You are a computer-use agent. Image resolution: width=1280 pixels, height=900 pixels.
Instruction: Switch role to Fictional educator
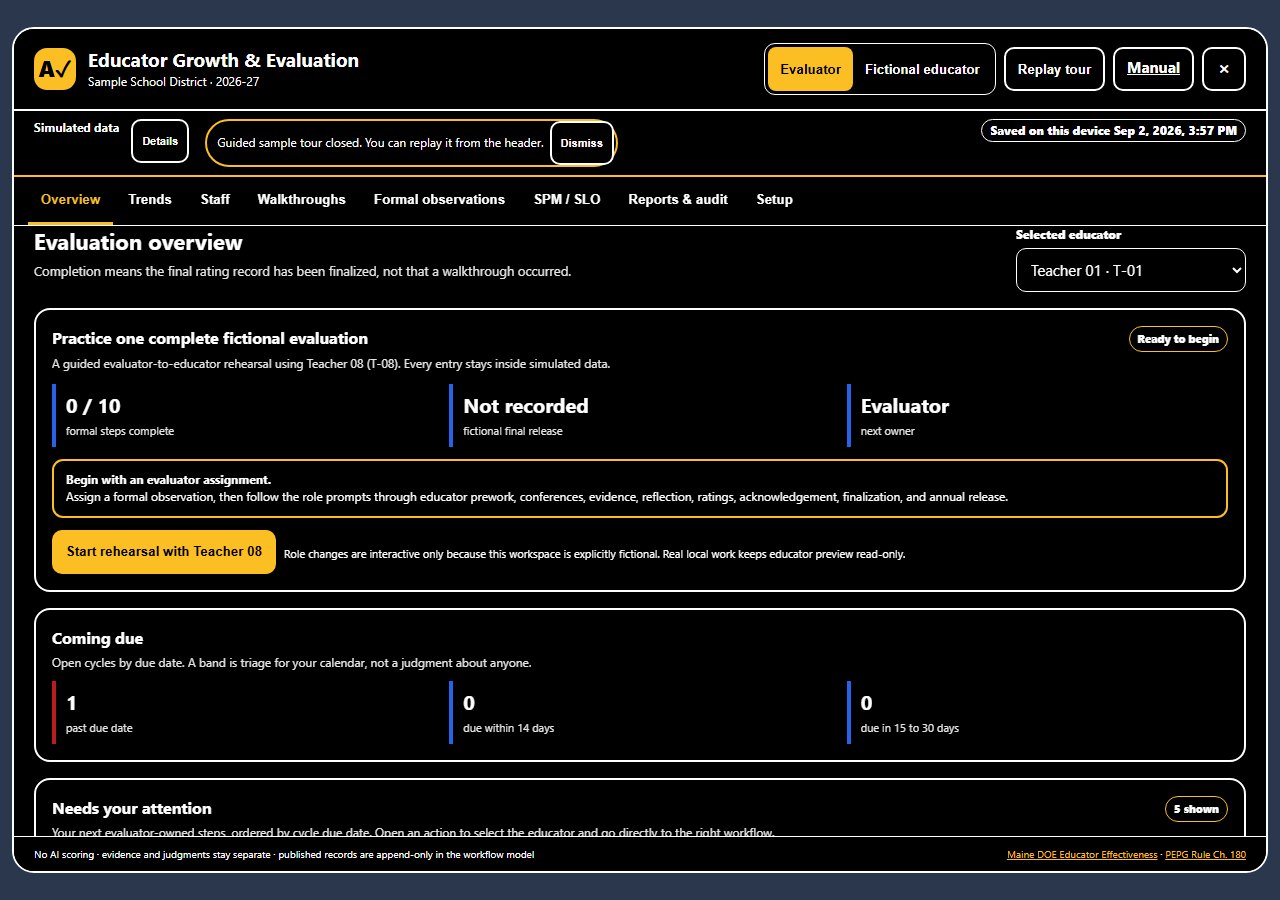point(922,69)
